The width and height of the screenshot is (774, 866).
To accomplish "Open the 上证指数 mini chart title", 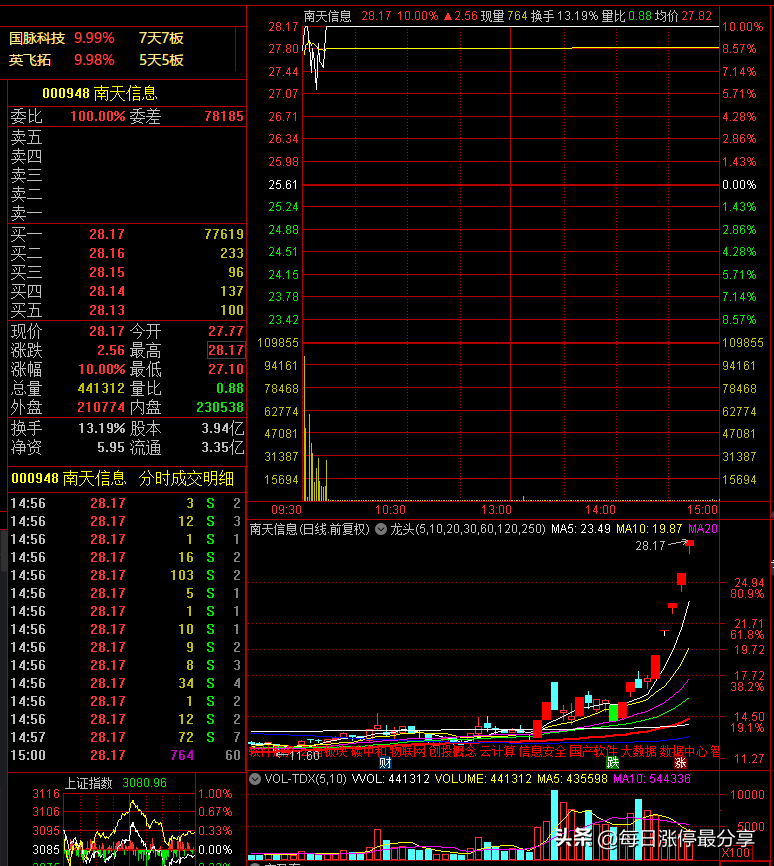I will pos(88,783).
